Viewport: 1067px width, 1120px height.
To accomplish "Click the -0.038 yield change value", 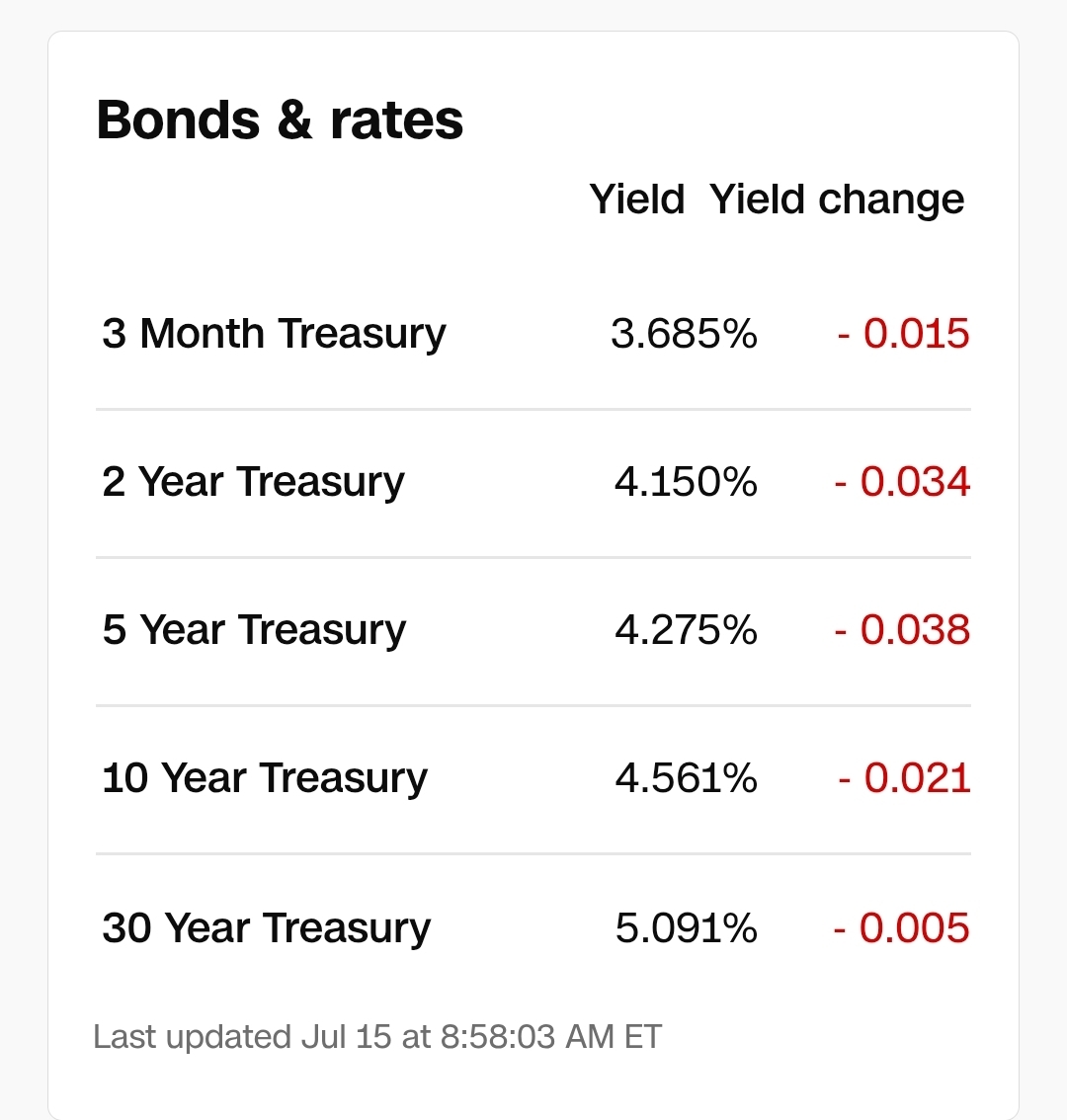I will (x=902, y=630).
